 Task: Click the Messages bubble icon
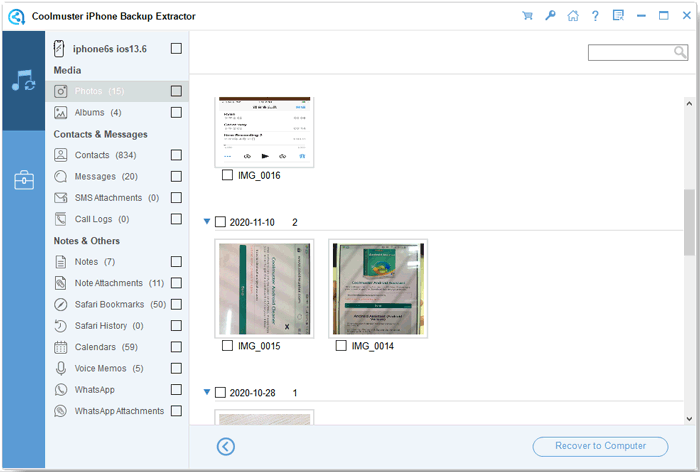pos(61,176)
